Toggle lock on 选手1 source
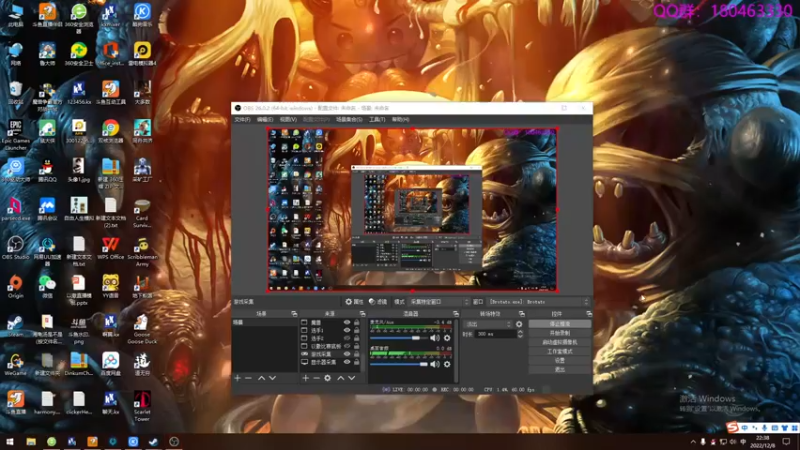Viewport: 800px width, 450px height. pyautogui.click(x=357, y=331)
